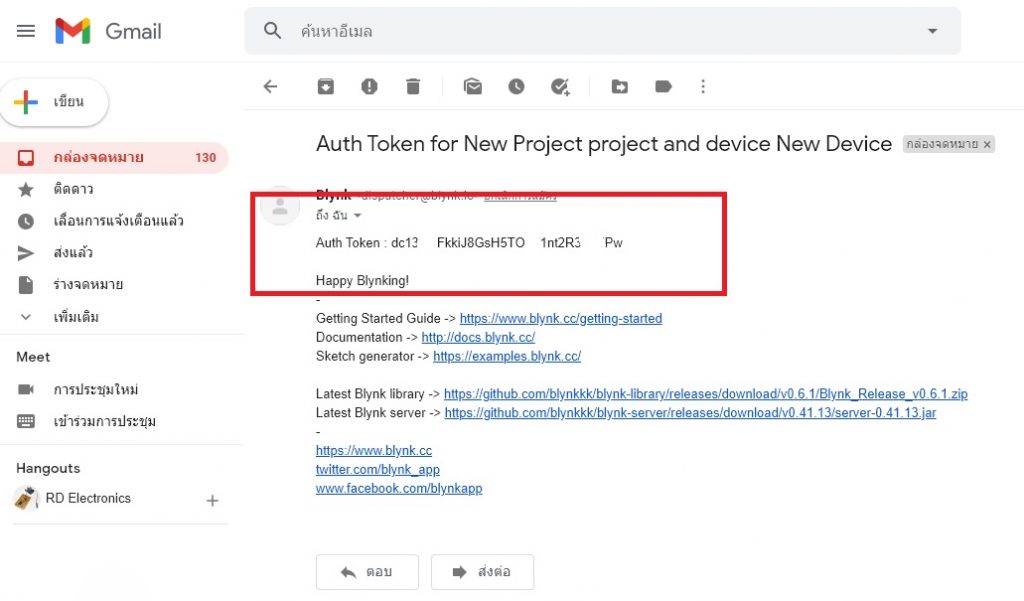Viewport: 1024px width, 601px height.
Task: Open the docs.blynk.cc documentation link
Action: click(x=478, y=337)
